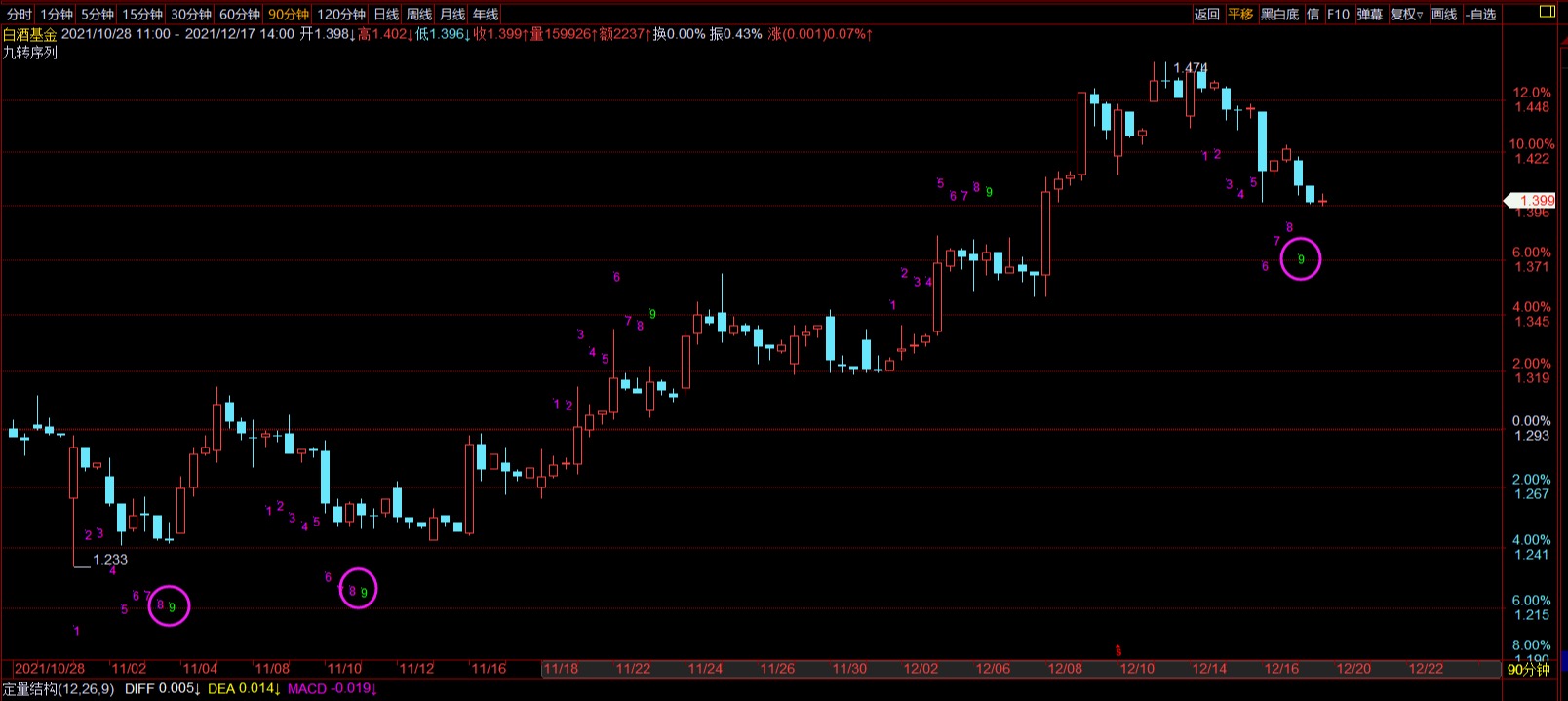
Task: Click the DEA 0.014 value
Action: tap(245, 689)
